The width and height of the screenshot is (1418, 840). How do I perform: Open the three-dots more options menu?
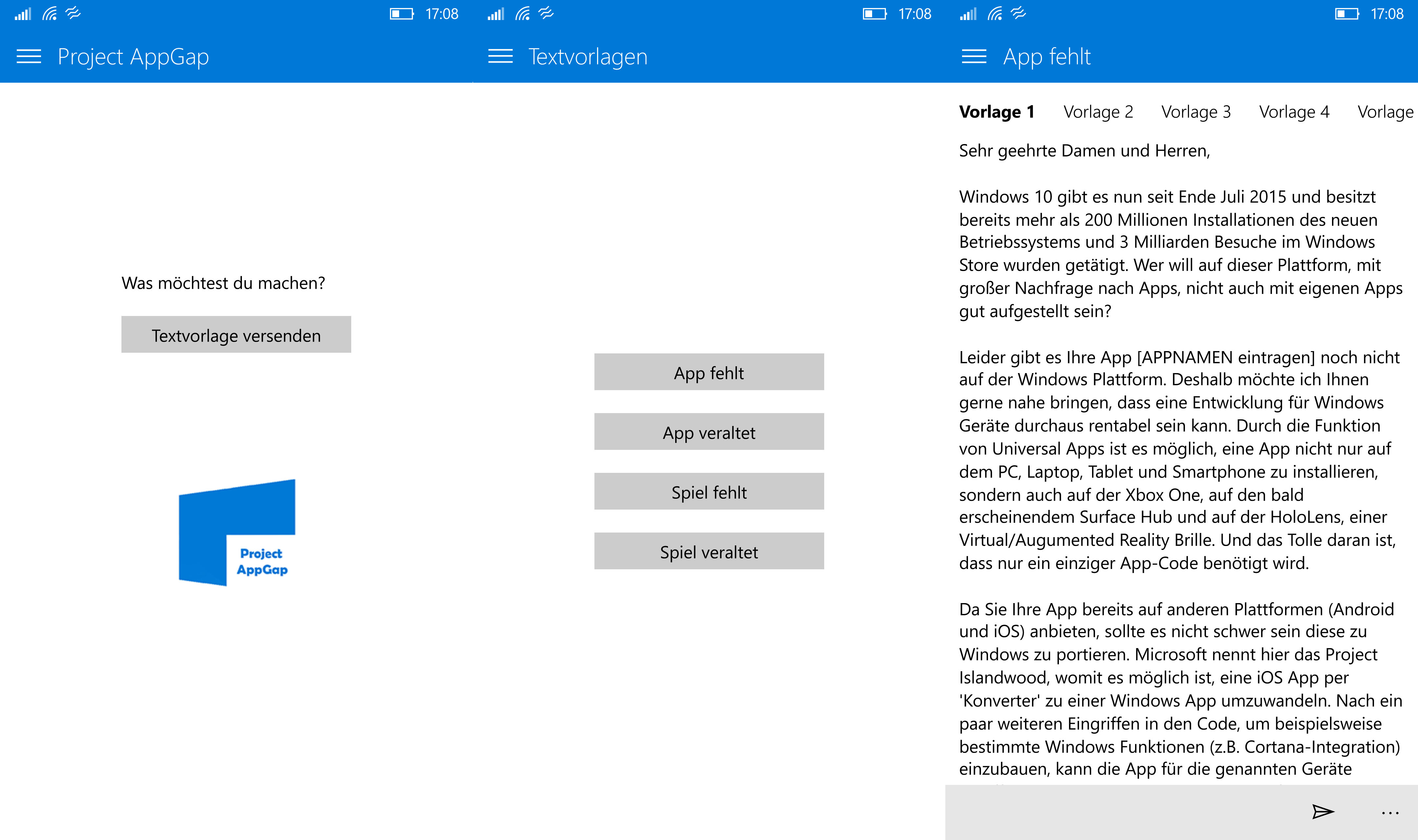(x=1390, y=813)
